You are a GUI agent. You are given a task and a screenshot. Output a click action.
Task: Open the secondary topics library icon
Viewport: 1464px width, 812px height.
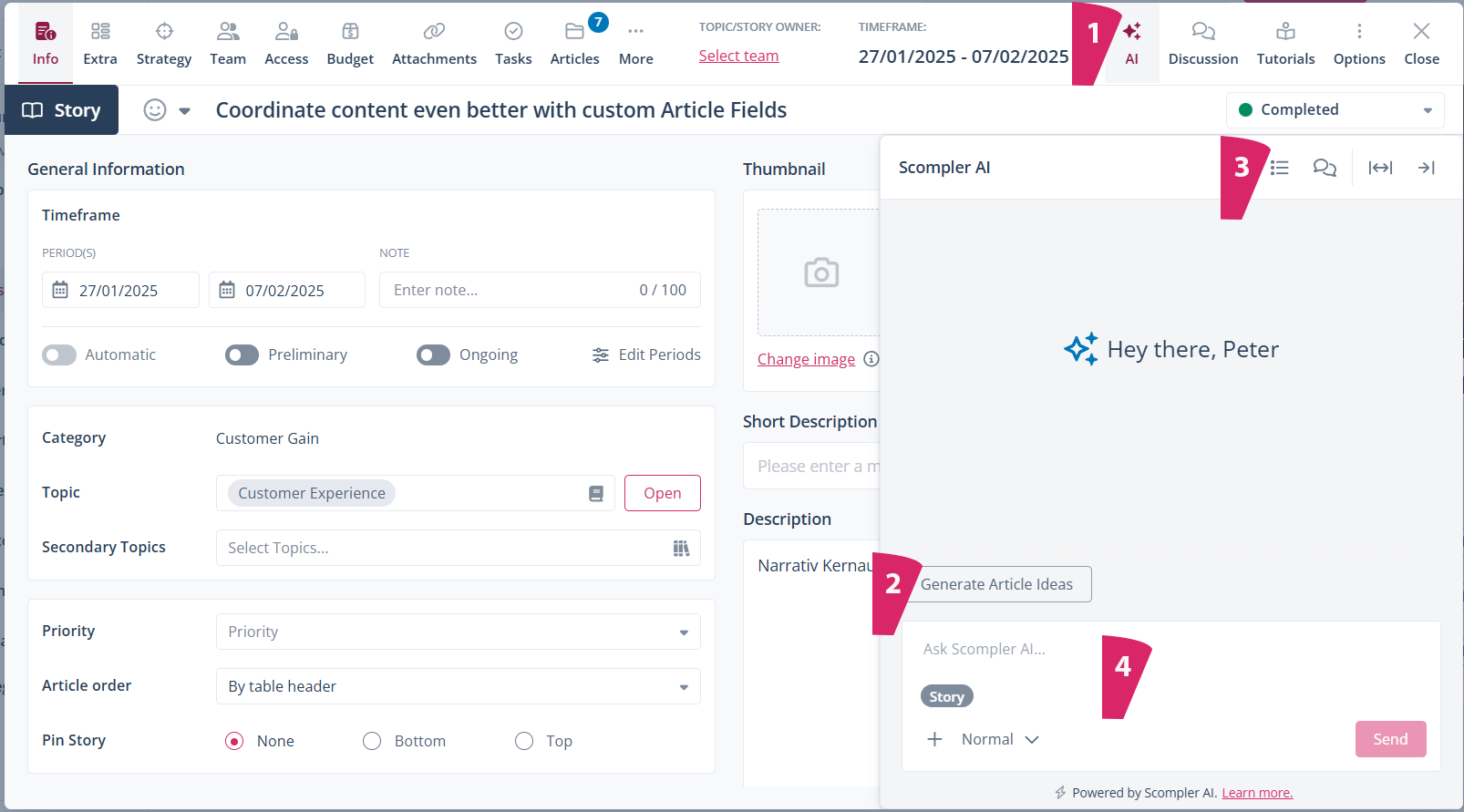pos(681,548)
